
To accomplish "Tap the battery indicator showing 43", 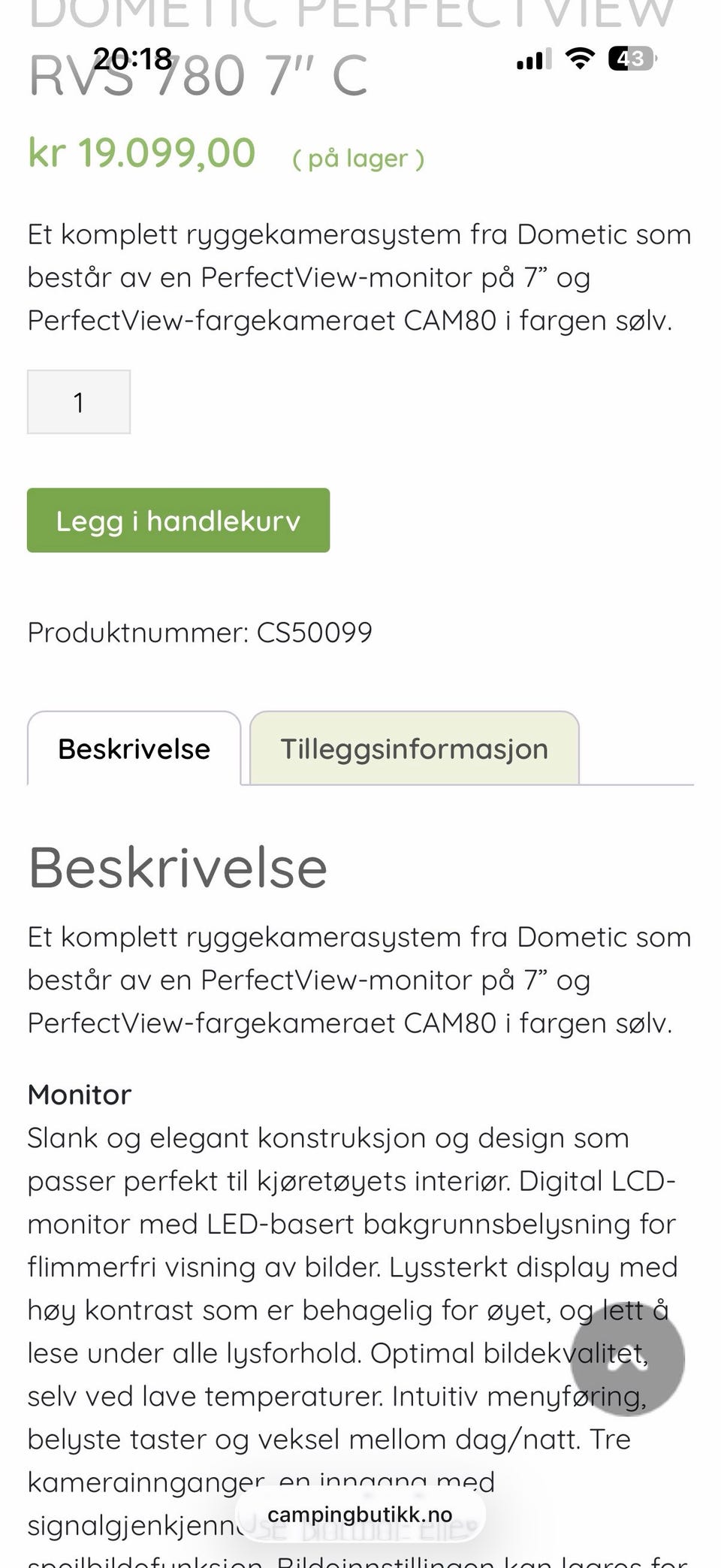I will click(x=631, y=58).
